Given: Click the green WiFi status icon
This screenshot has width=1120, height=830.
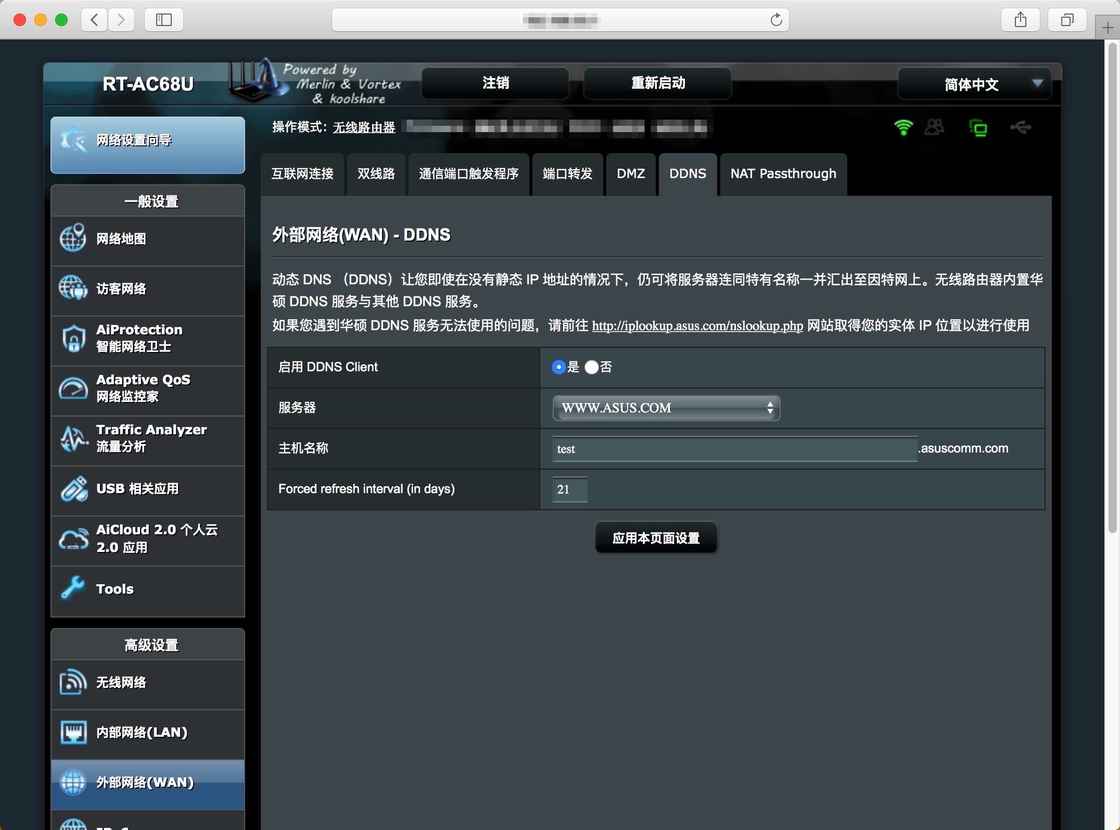Looking at the screenshot, I should coord(904,127).
